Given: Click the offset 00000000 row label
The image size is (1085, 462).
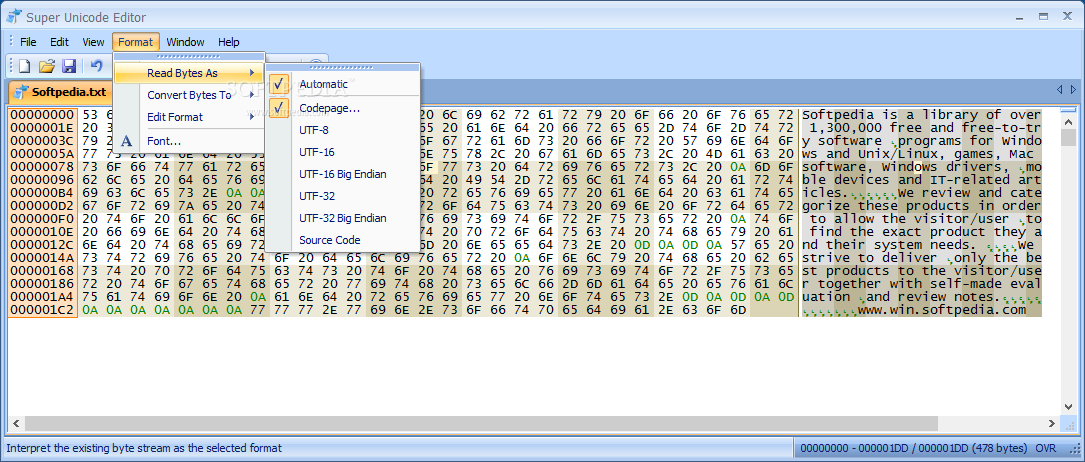Looking at the screenshot, I should pos(43,115).
